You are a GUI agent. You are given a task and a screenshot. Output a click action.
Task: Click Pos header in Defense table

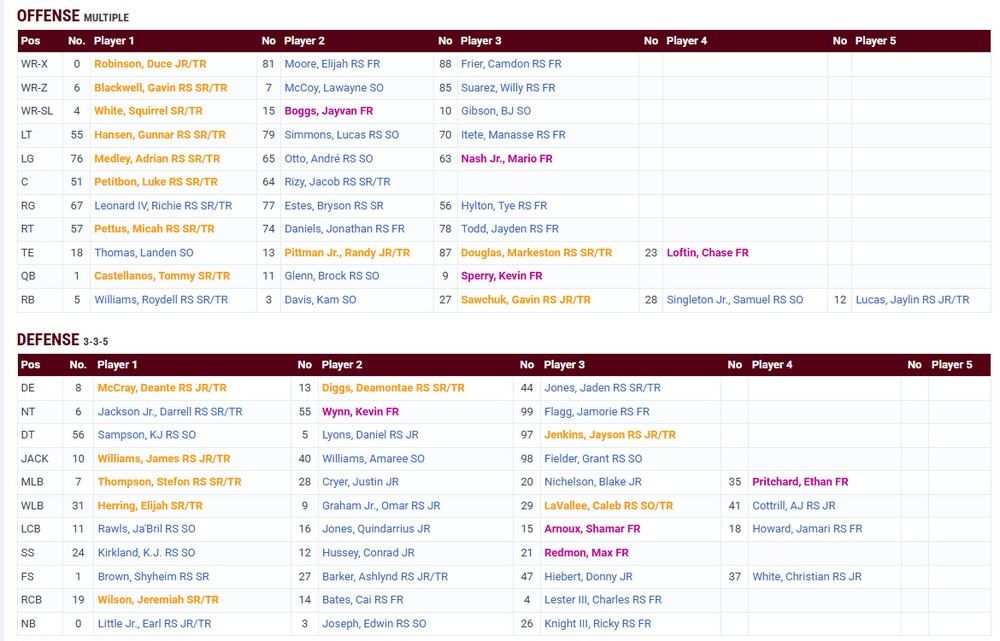pos(31,365)
